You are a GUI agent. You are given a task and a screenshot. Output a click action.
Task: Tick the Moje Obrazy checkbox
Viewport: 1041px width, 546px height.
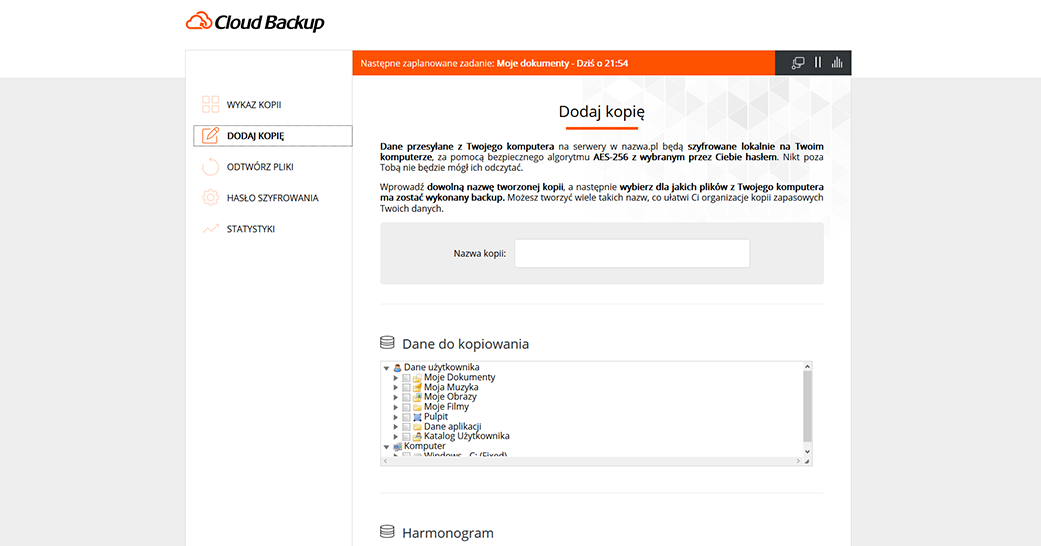pyautogui.click(x=407, y=397)
